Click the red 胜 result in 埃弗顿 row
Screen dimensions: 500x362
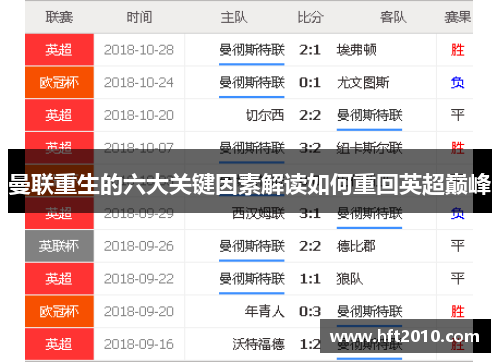pos(457,50)
